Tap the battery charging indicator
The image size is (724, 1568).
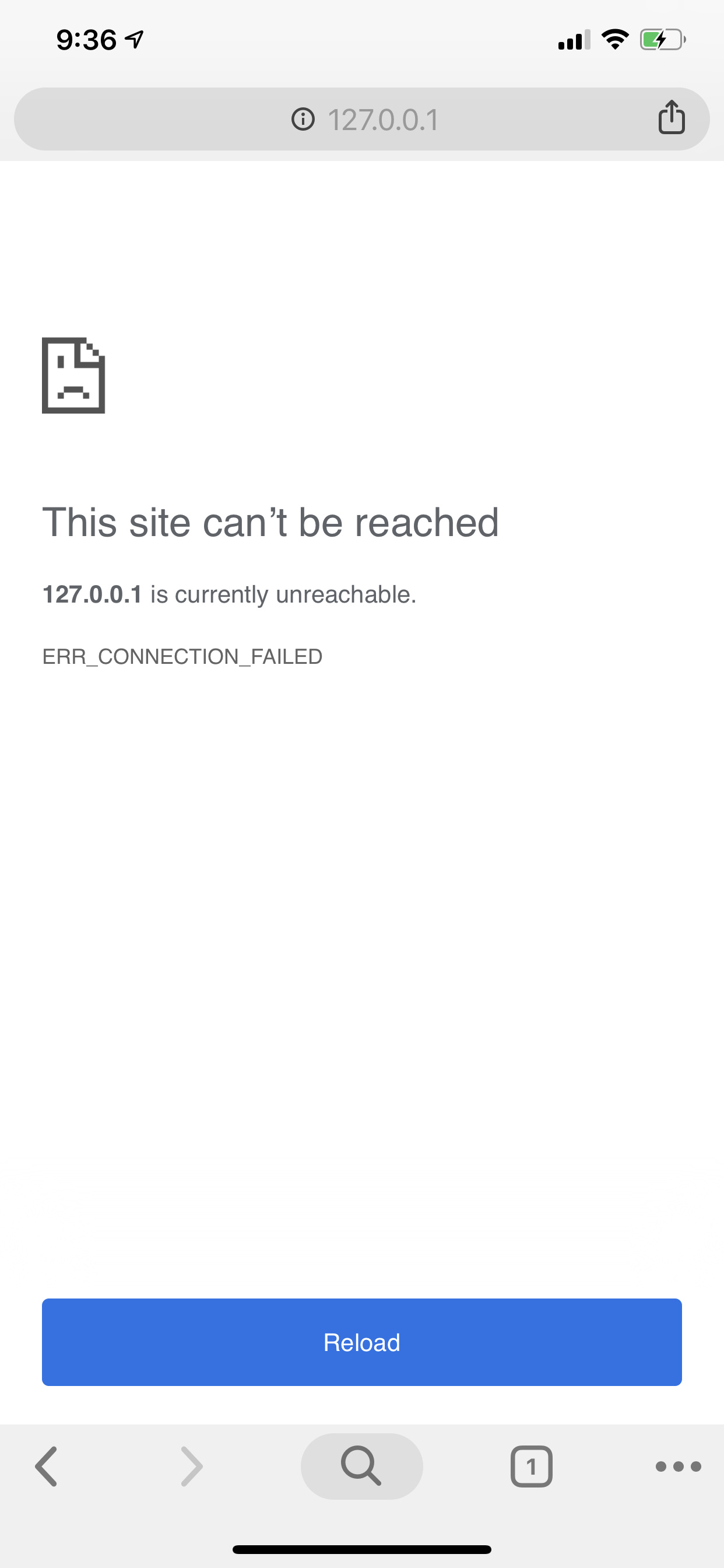click(663, 40)
